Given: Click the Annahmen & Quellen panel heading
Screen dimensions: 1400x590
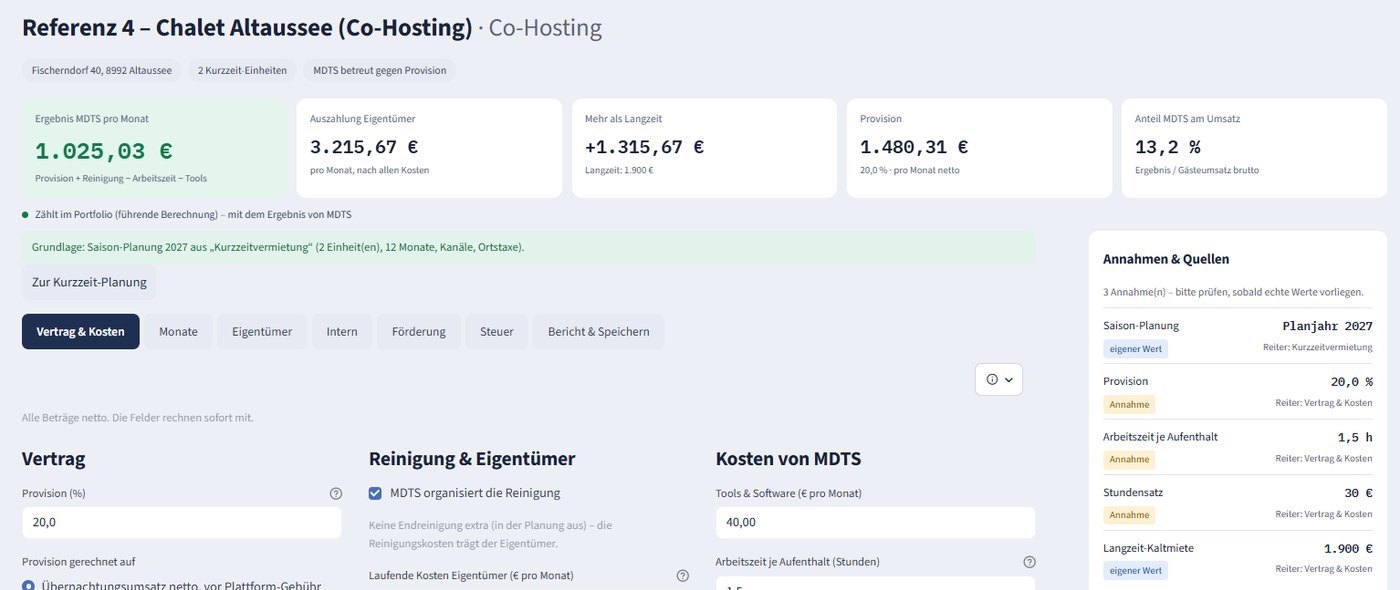Looking at the screenshot, I should point(1166,259).
